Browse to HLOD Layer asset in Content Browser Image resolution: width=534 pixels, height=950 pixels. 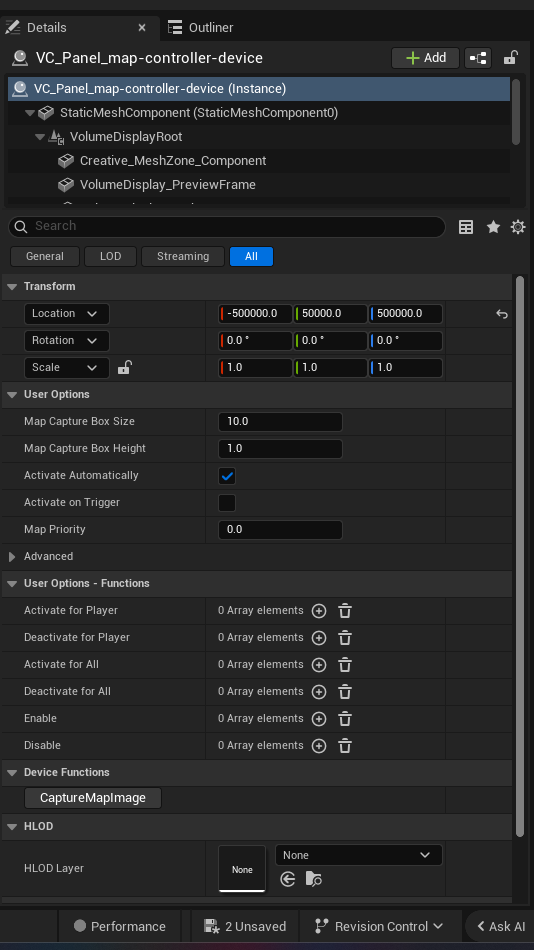313,879
